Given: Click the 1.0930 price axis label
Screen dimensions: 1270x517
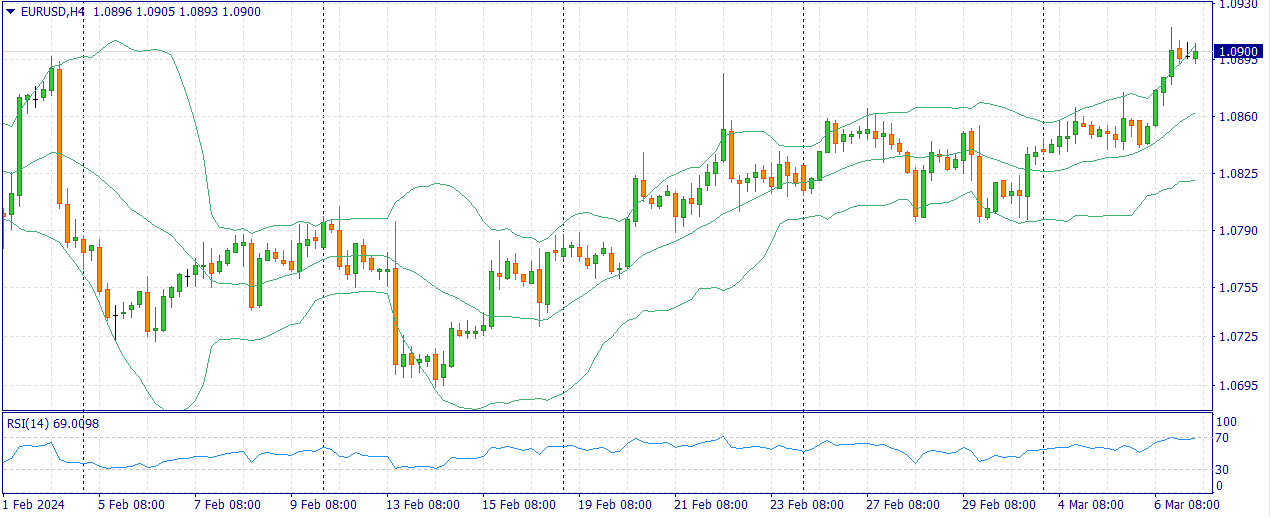Looking at the screenshot, I should coord(1236,5).
